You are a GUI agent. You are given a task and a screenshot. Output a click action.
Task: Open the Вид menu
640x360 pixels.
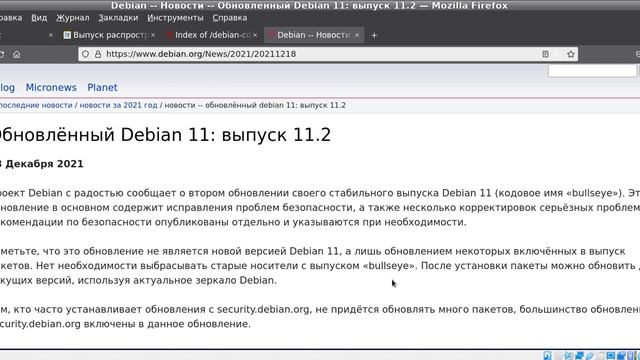pos(39,18)
